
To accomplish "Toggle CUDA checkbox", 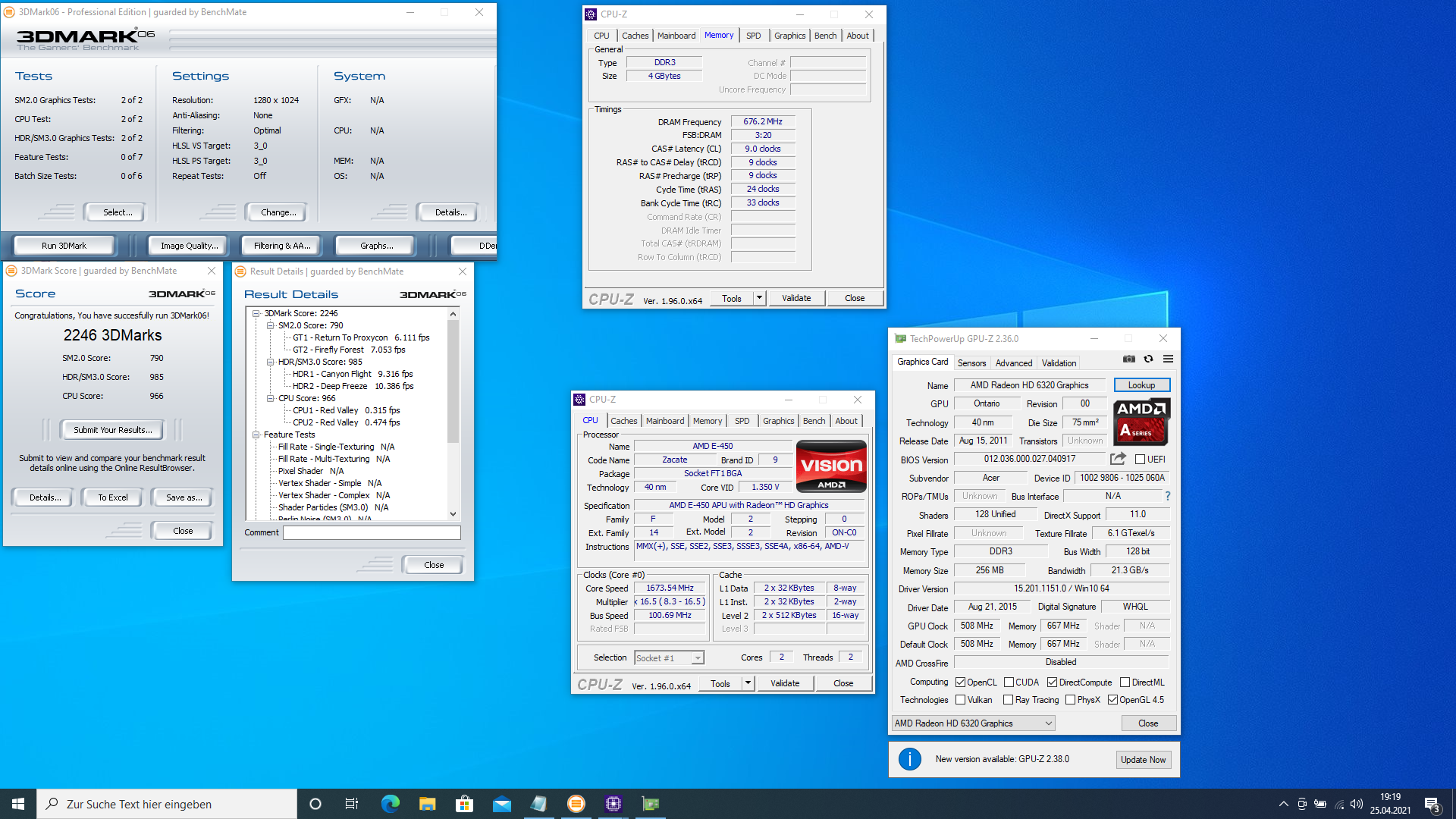I will pyautogui.click(x=1009, y=682).
